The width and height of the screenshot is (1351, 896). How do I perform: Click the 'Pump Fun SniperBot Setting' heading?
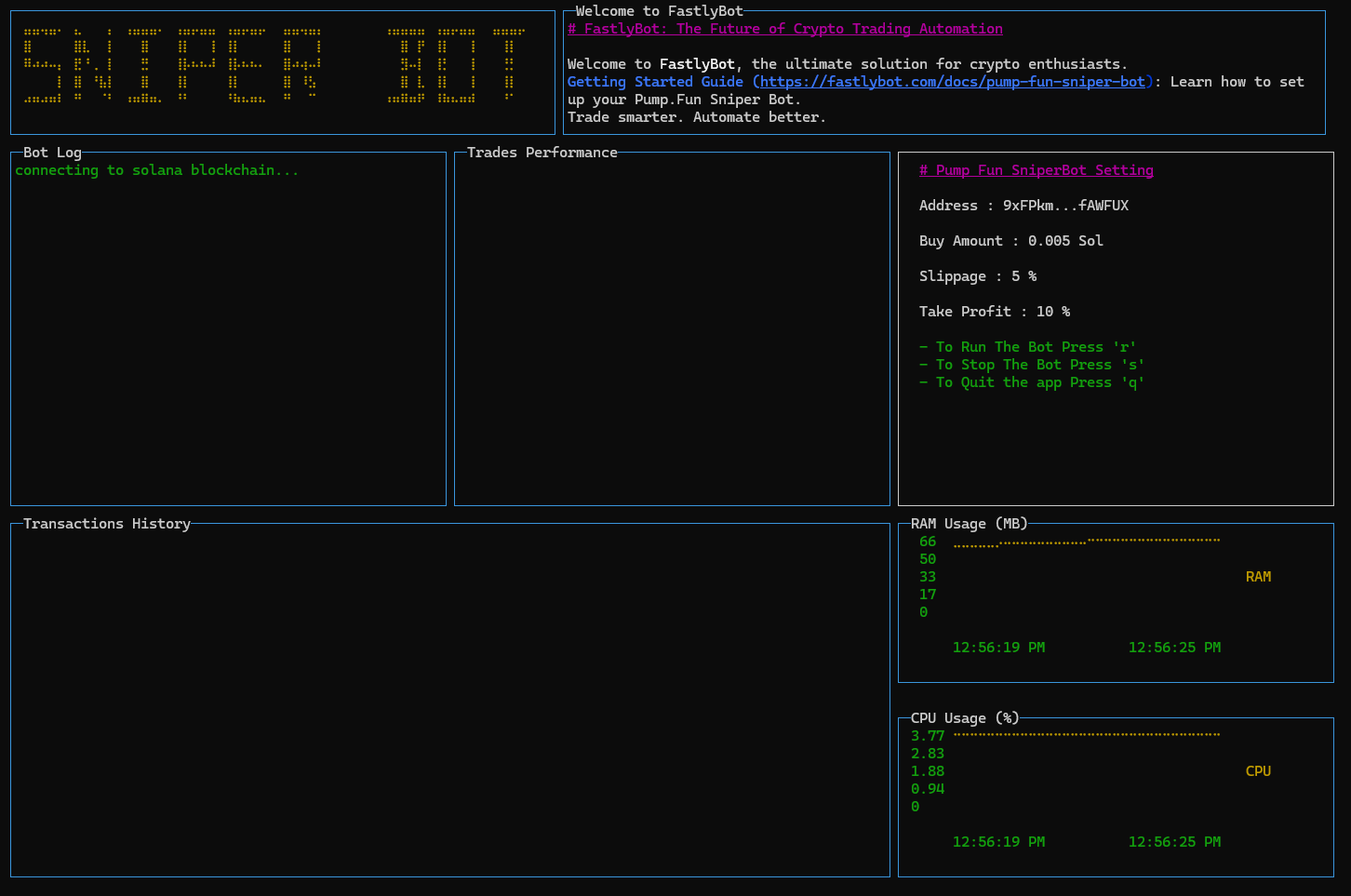click(1037, 170)
